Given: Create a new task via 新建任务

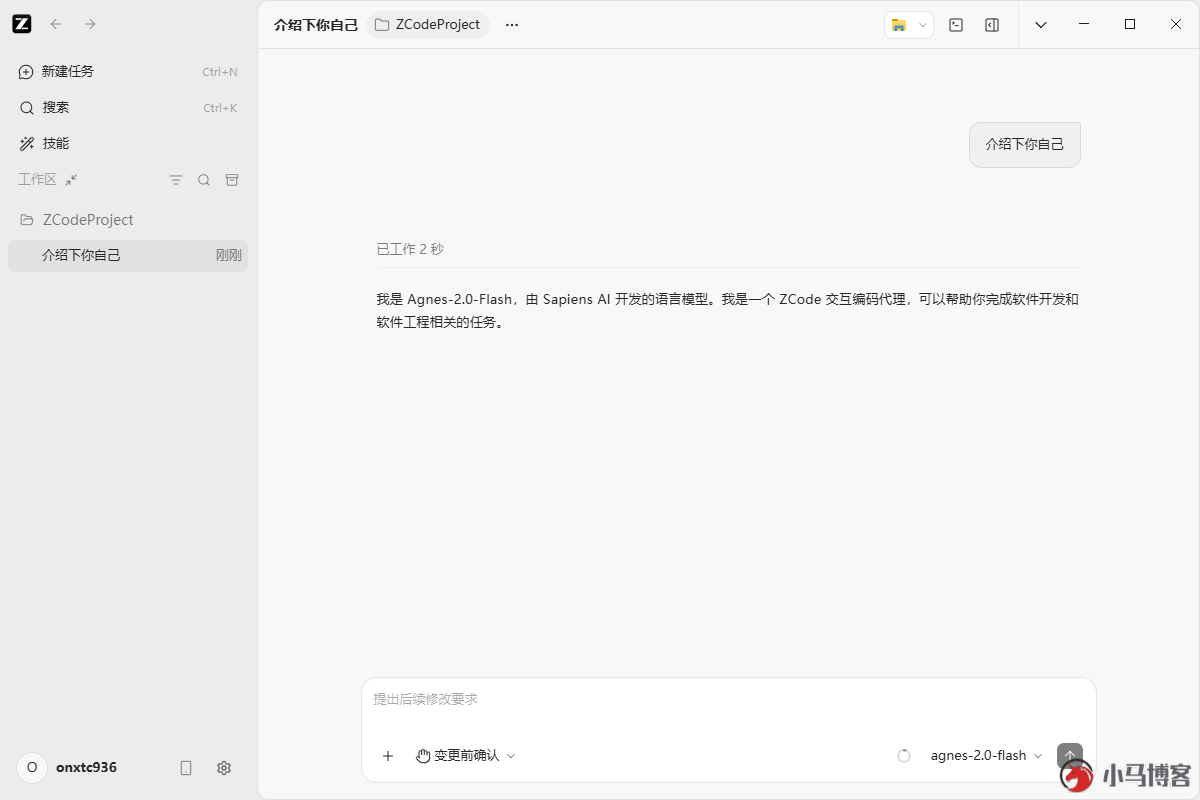Looking at the screenshot, I should (128, 72).
